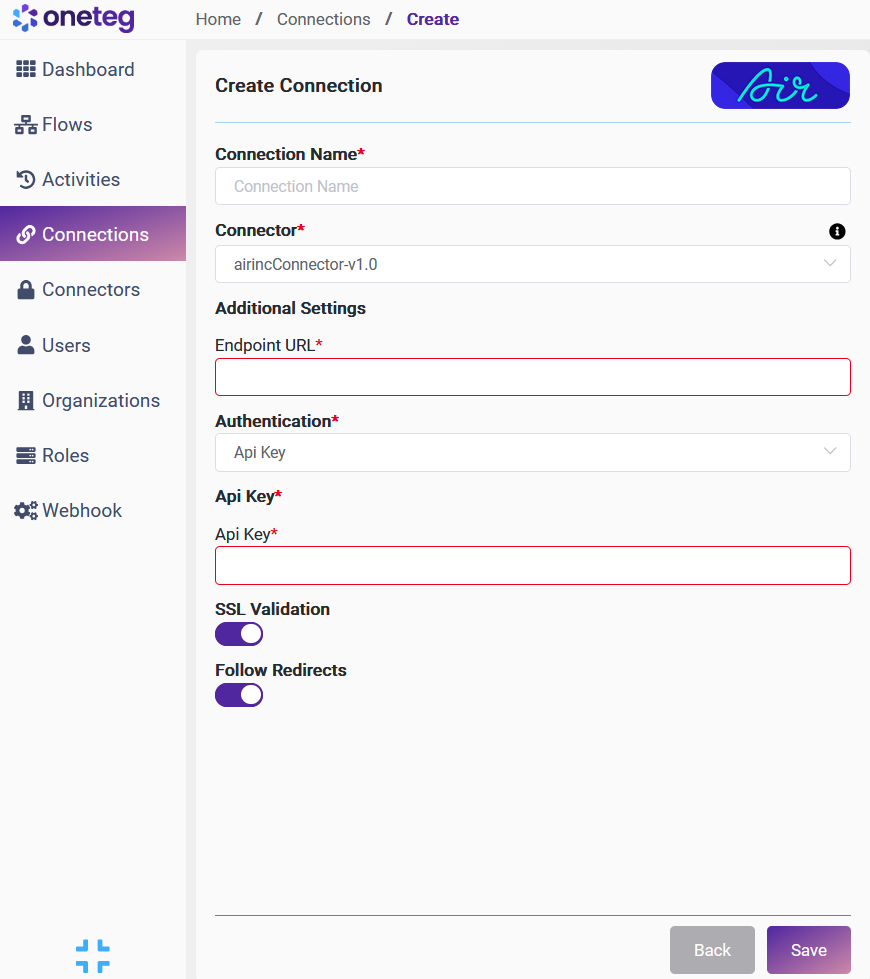Image resolution: width=870 pixels, height=979 pixels.
Task: Expand the Authentication Api Key dropdown
Action: pos(532,452)
